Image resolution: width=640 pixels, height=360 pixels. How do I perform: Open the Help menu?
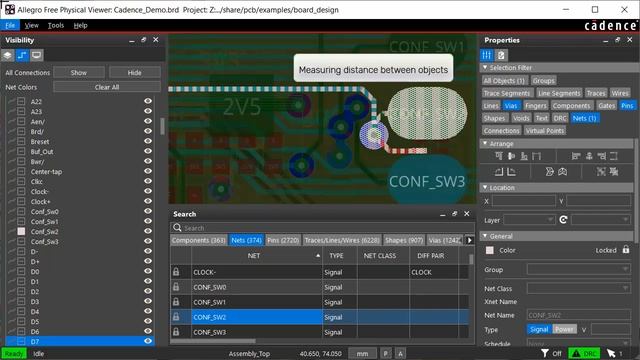pos(80,25)
